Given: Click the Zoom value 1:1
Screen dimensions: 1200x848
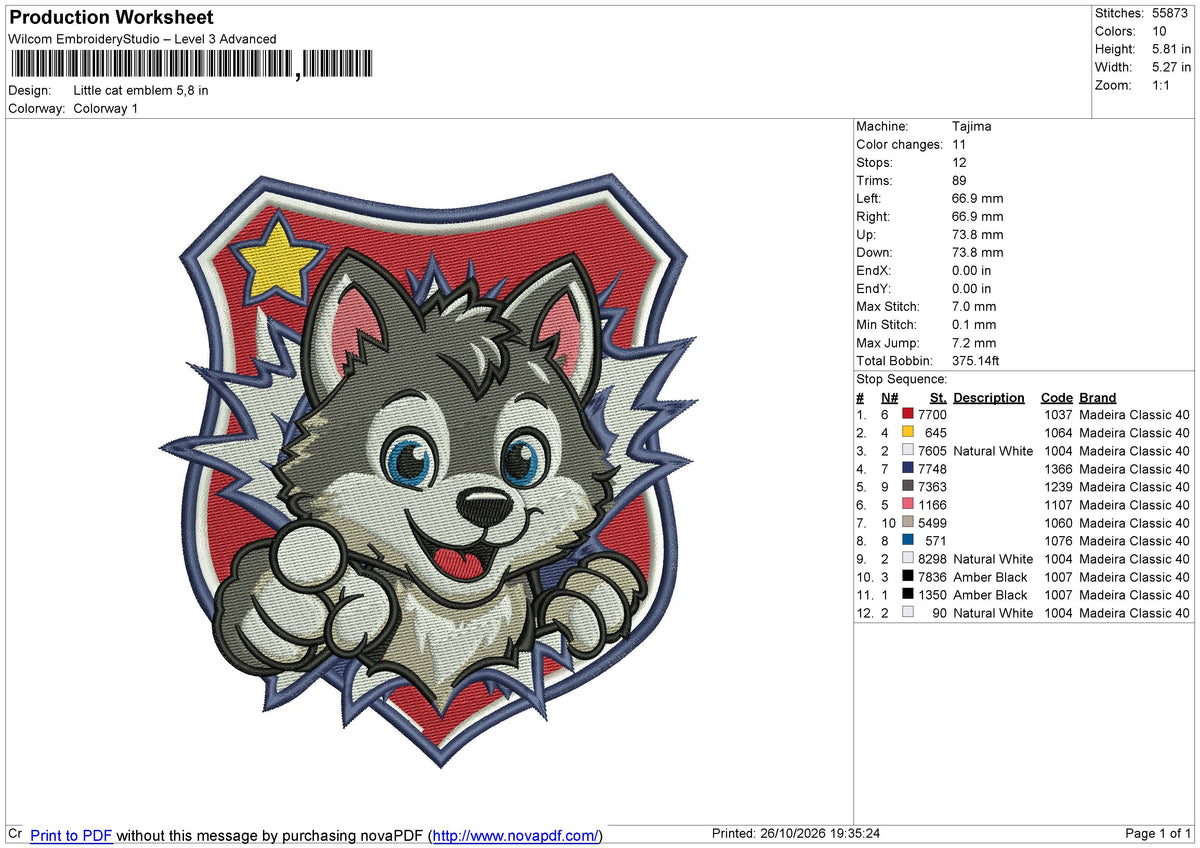Looking at the screenshot, I should click(x=1163, y=85).
